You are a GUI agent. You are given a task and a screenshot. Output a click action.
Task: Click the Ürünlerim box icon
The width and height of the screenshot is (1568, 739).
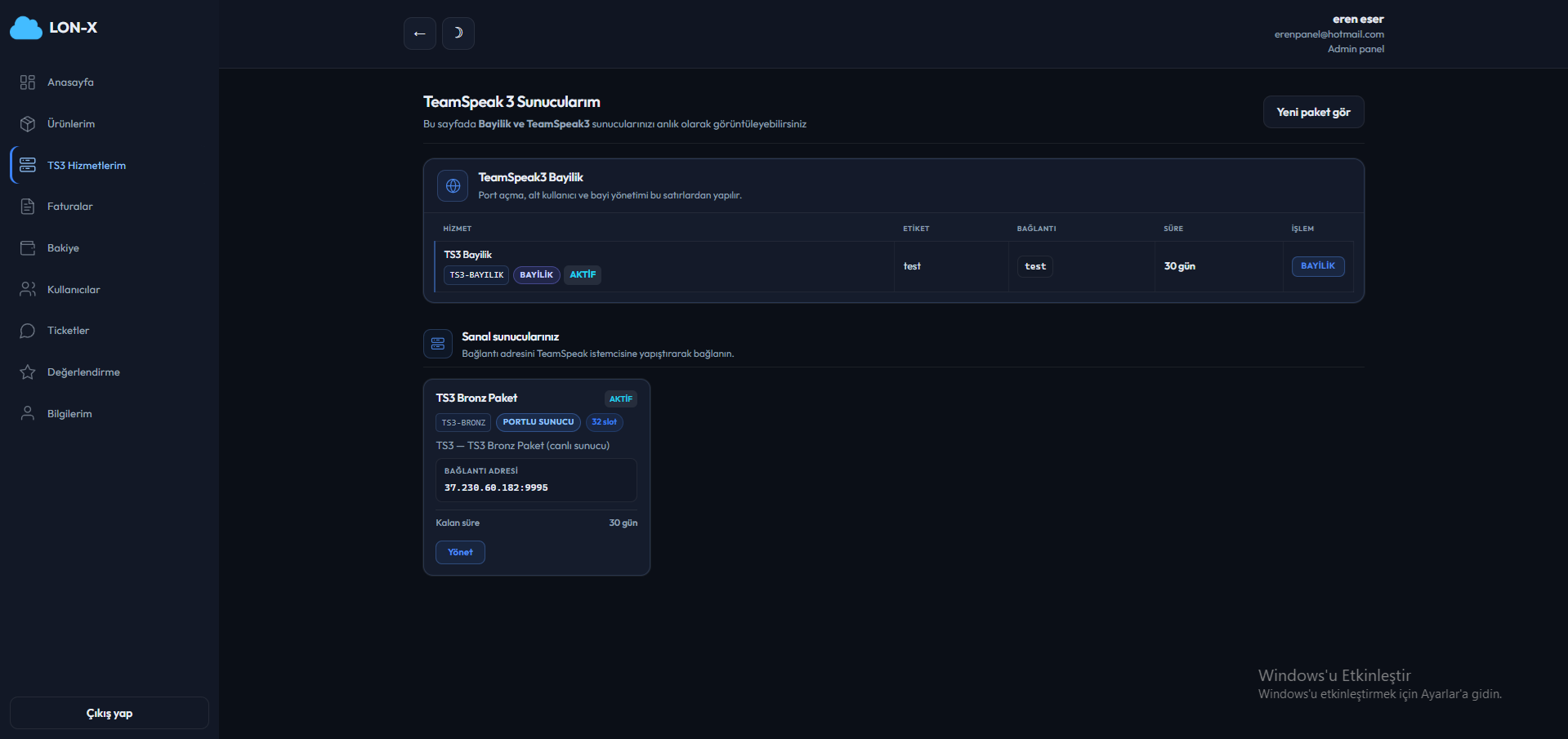[28, 124]
